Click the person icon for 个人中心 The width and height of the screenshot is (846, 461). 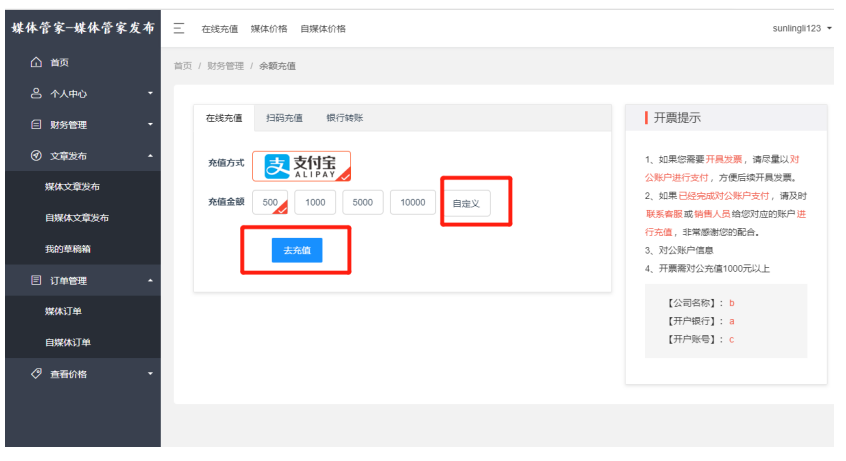click(36, 94)
